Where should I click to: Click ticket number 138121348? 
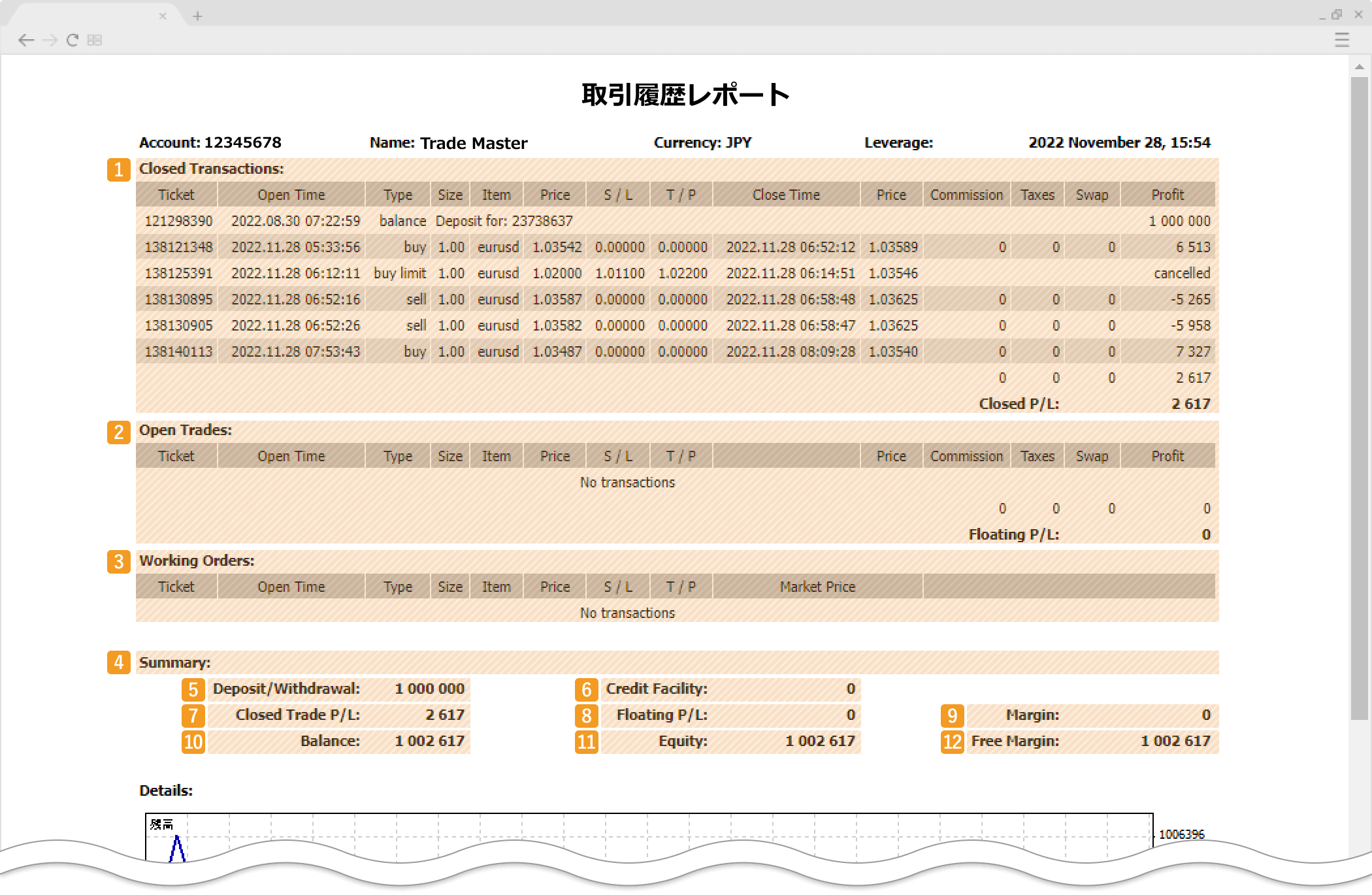(178, 247)
